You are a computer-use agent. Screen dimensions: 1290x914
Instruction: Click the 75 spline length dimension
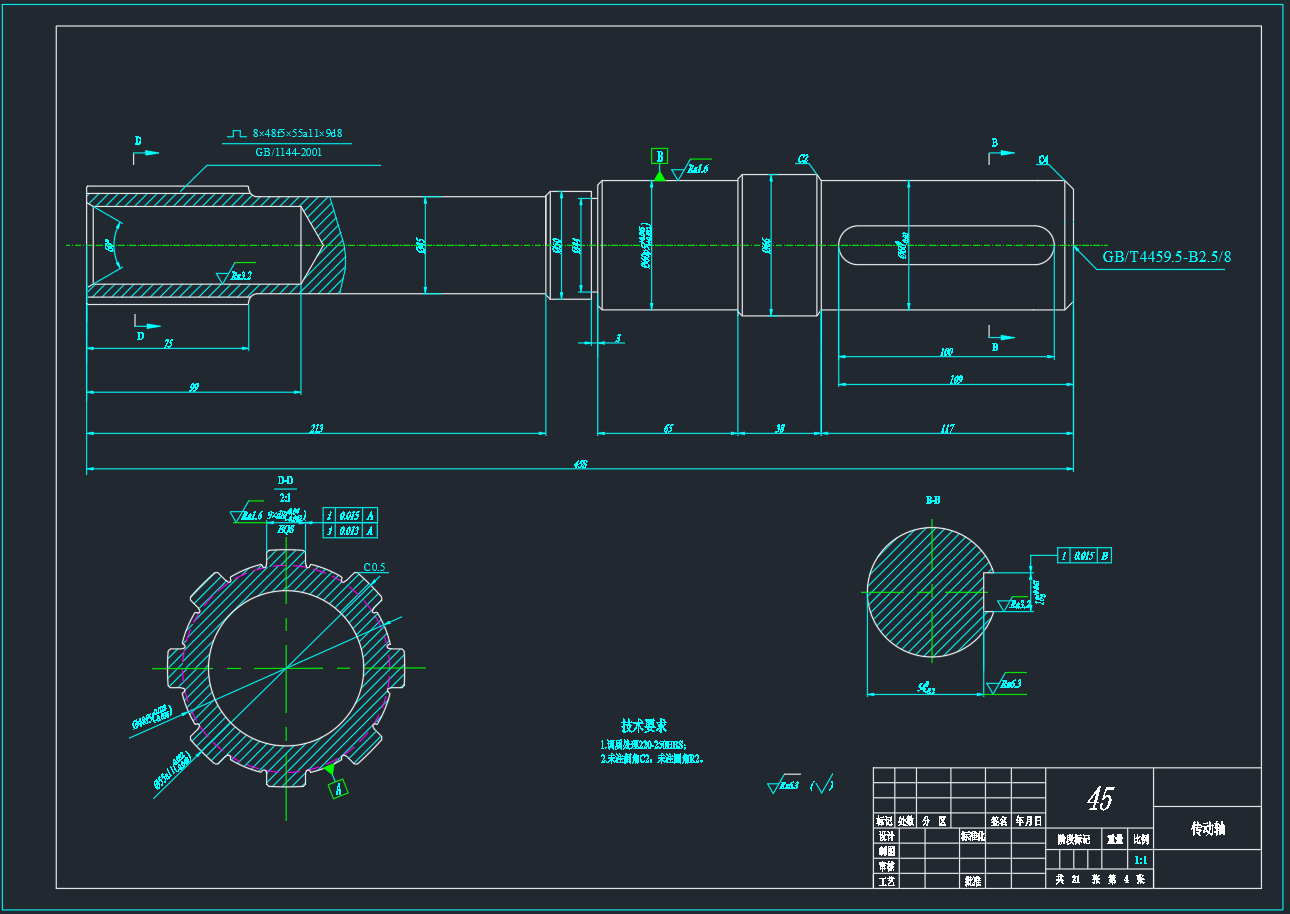tap(168, 344)
